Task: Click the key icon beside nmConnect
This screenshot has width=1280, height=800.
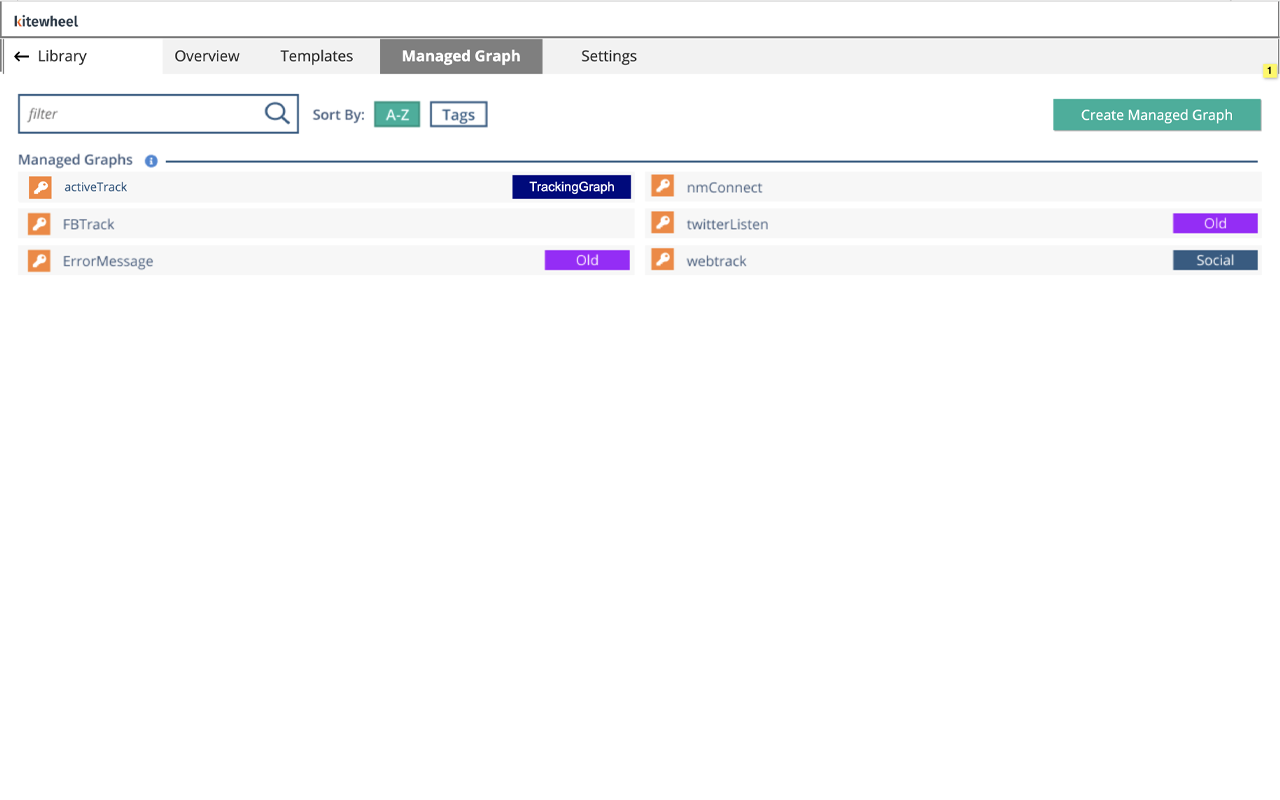Action: 662,186
